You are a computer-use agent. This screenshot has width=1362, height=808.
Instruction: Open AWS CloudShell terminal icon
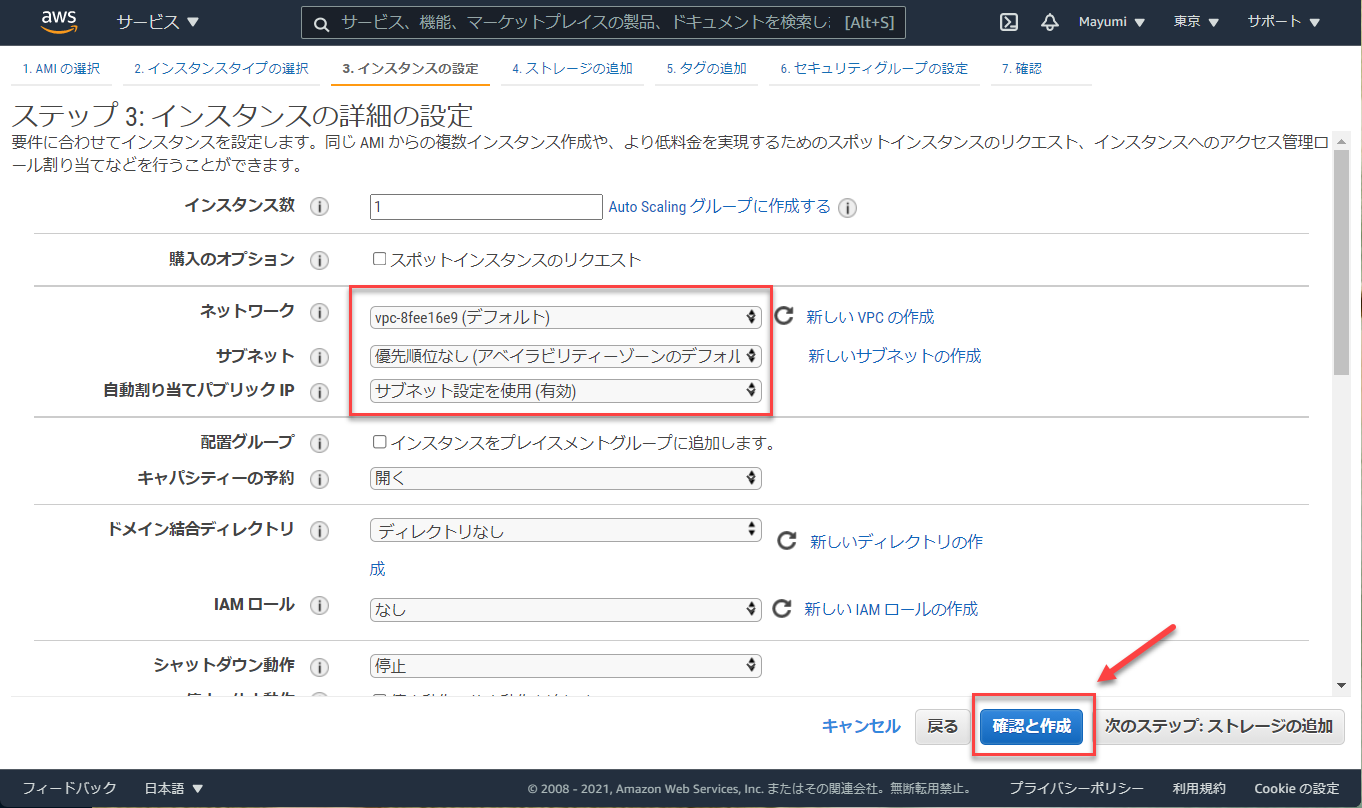1009,22
